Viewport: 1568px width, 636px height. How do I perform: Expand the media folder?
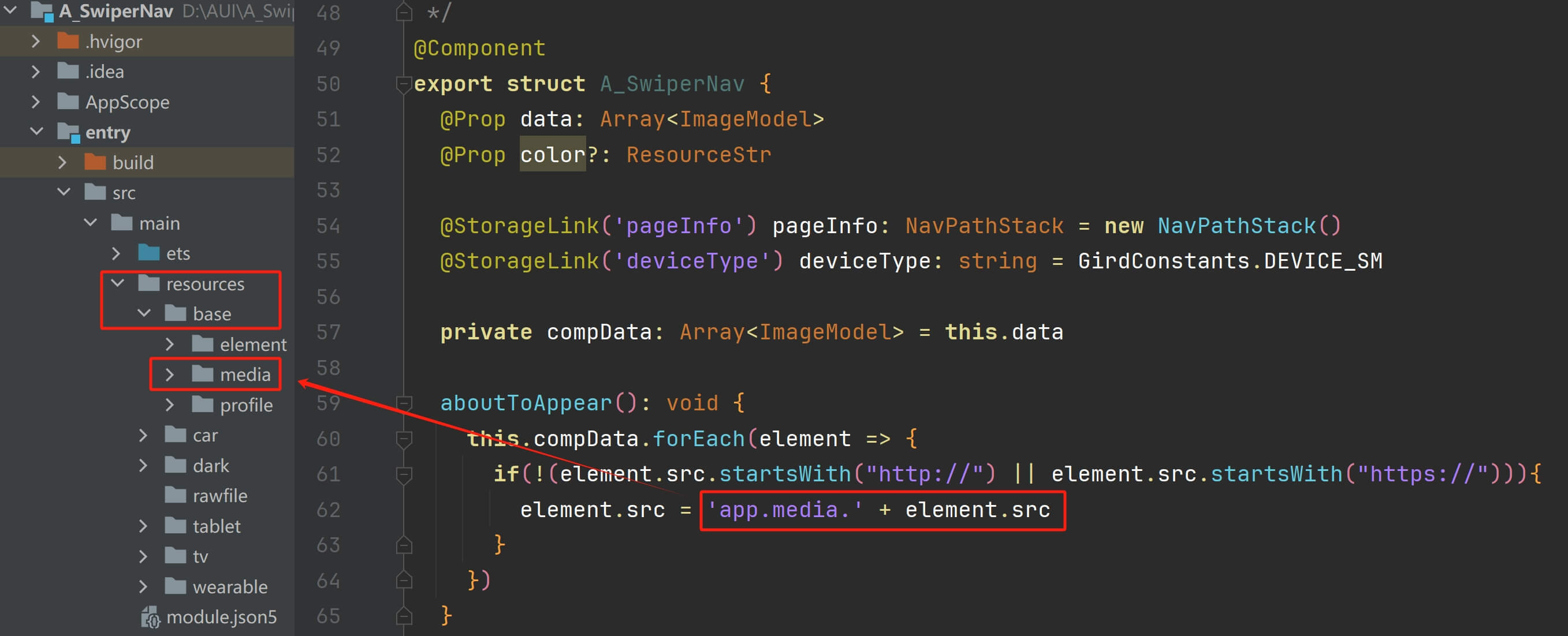point(170,375)
